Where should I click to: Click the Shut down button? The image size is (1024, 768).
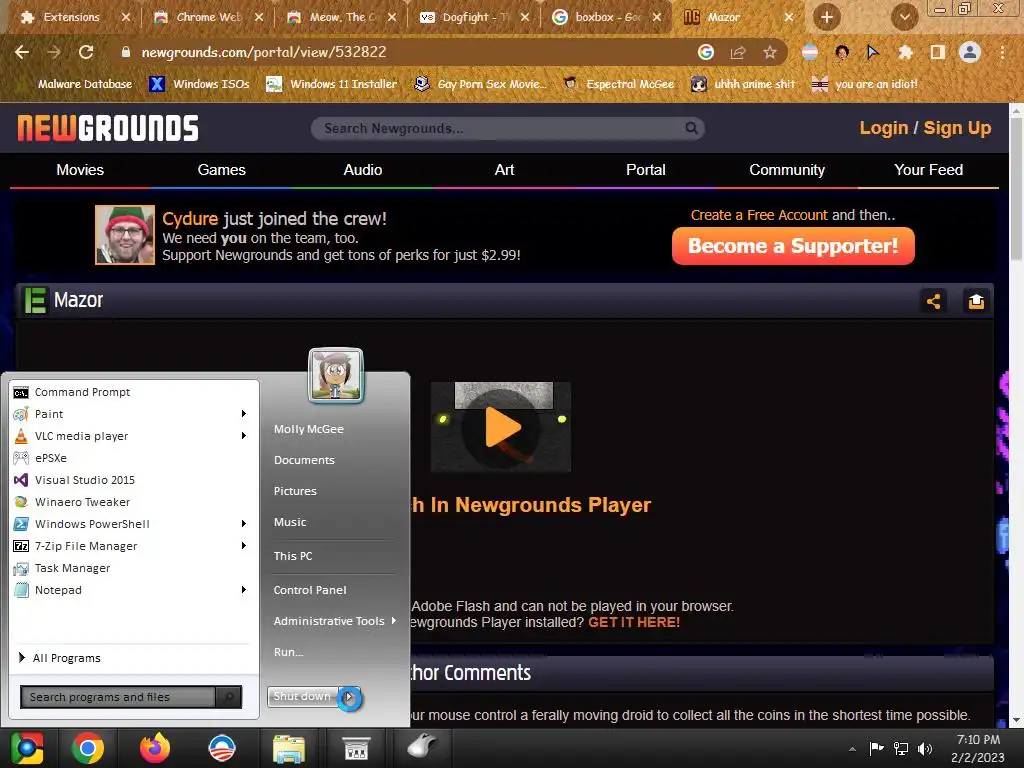tap(302, 697)
